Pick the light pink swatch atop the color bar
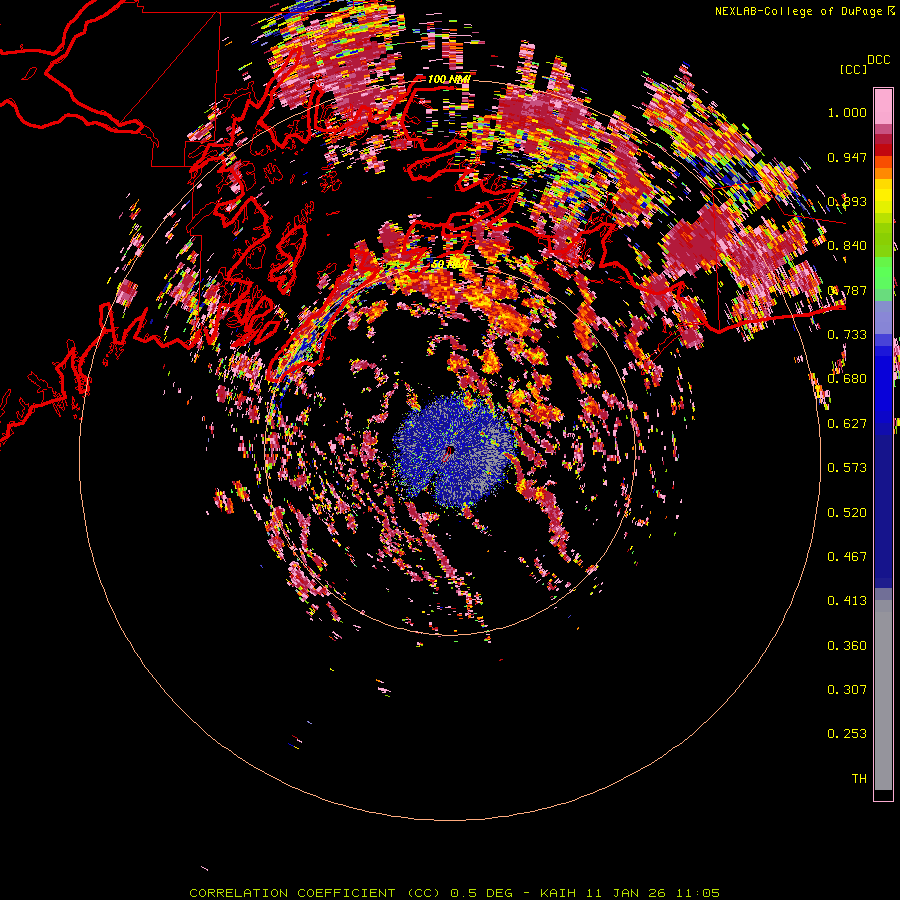Screen dimensions: 900x900 (x=883, y=106)
